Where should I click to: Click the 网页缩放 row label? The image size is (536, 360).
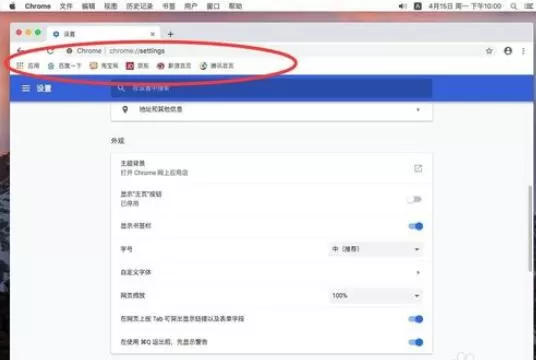click(133, 296)
